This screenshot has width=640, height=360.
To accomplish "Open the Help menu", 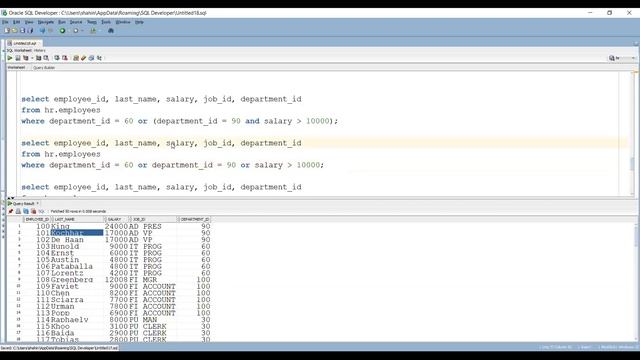I will tap(139, 22).
